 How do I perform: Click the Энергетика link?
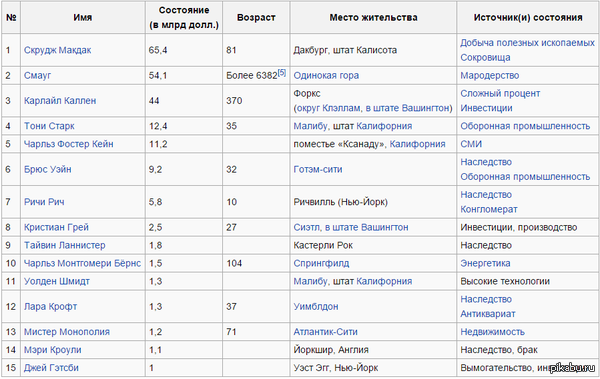(x=485, y=263)
